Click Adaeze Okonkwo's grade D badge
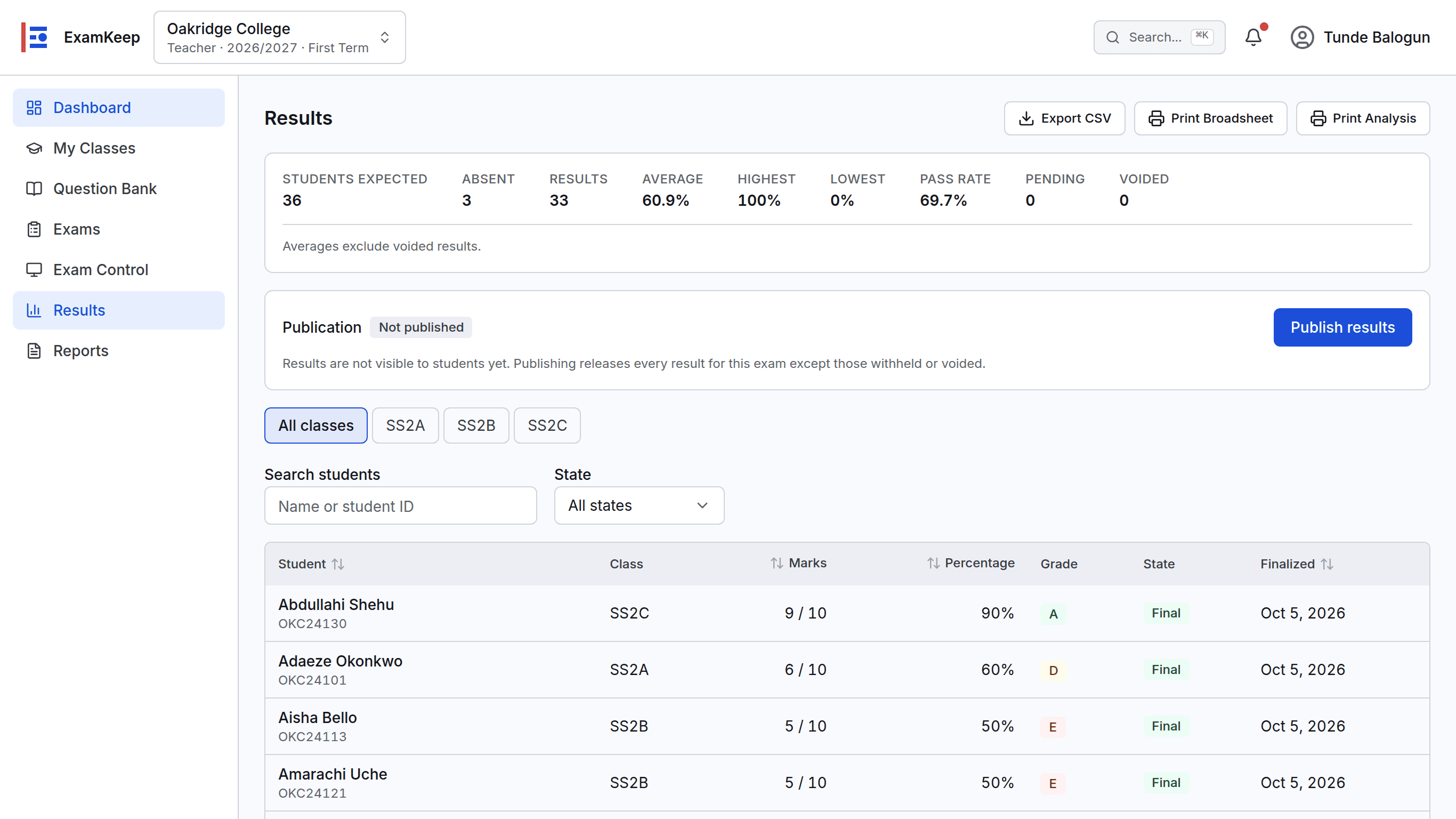Screen dimensions: 1456x819 (x=1053, y=670)
